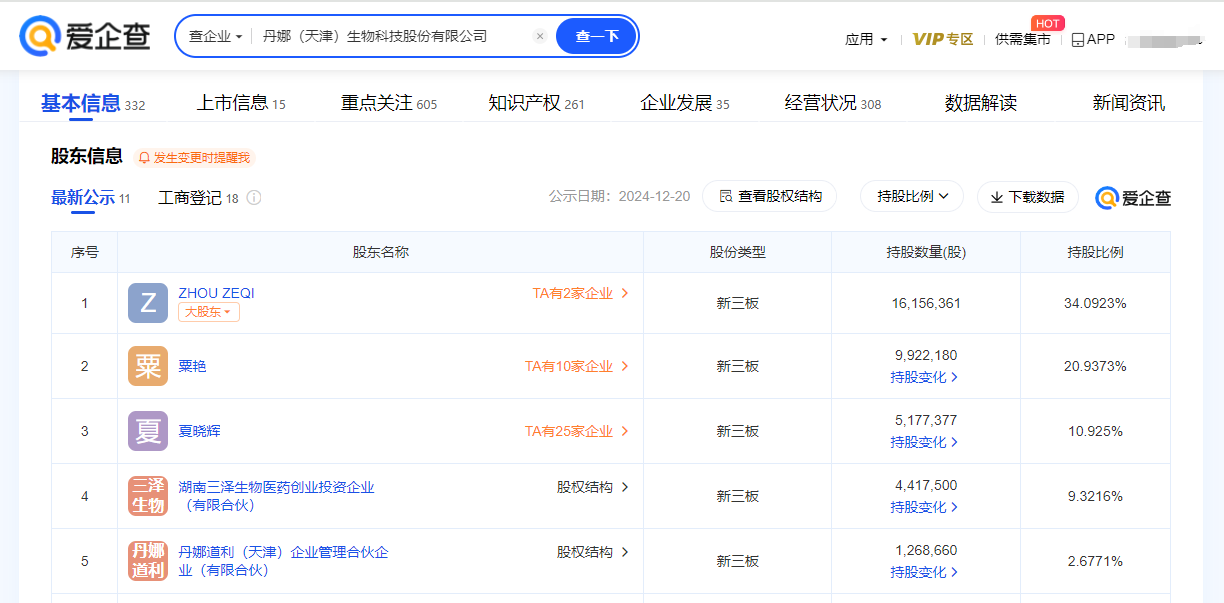Switch to the 知识产权 tab
Screen dimensions: 1224x603
[536, 103]
